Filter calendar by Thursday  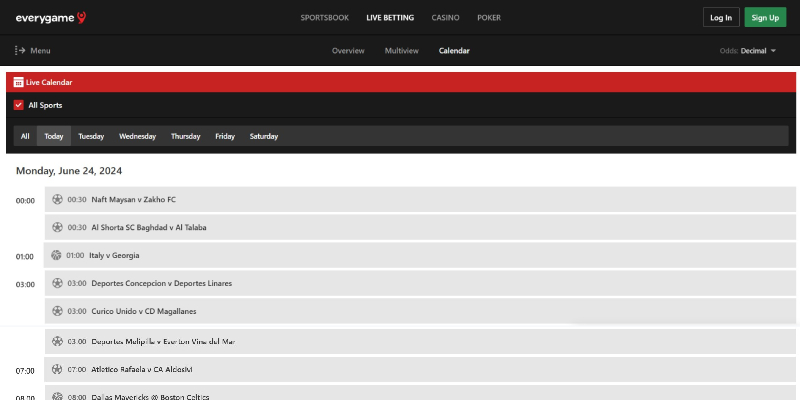185,136
